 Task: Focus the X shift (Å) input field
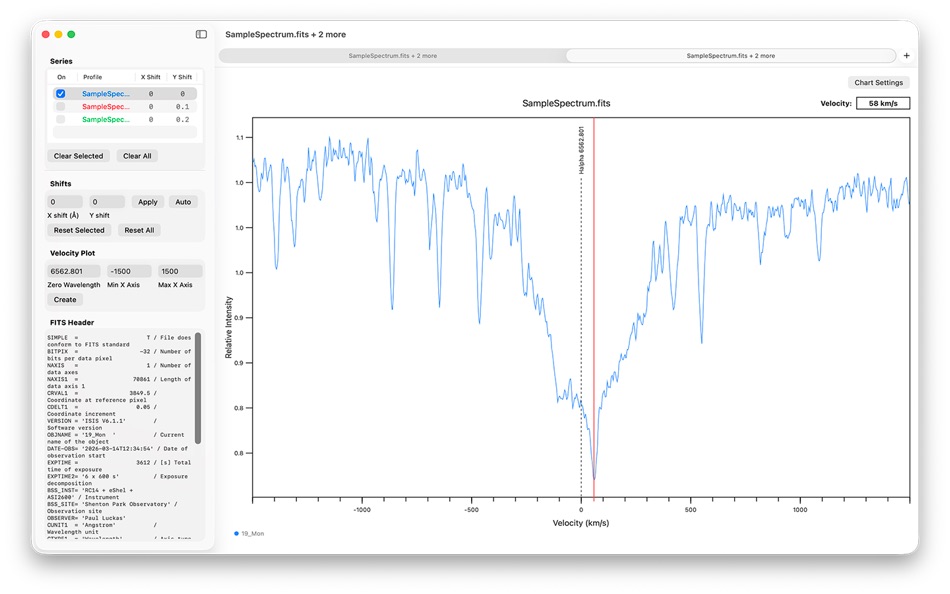point(65,202)
